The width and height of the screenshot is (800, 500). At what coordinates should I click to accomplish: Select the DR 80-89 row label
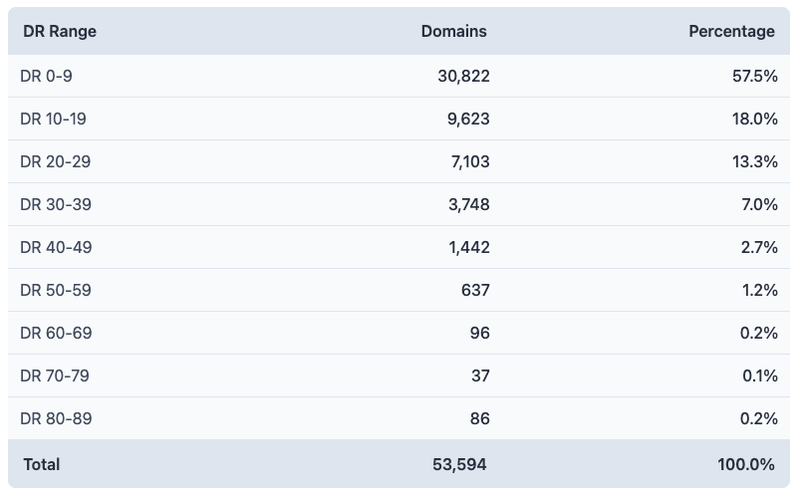pos(56,419)
